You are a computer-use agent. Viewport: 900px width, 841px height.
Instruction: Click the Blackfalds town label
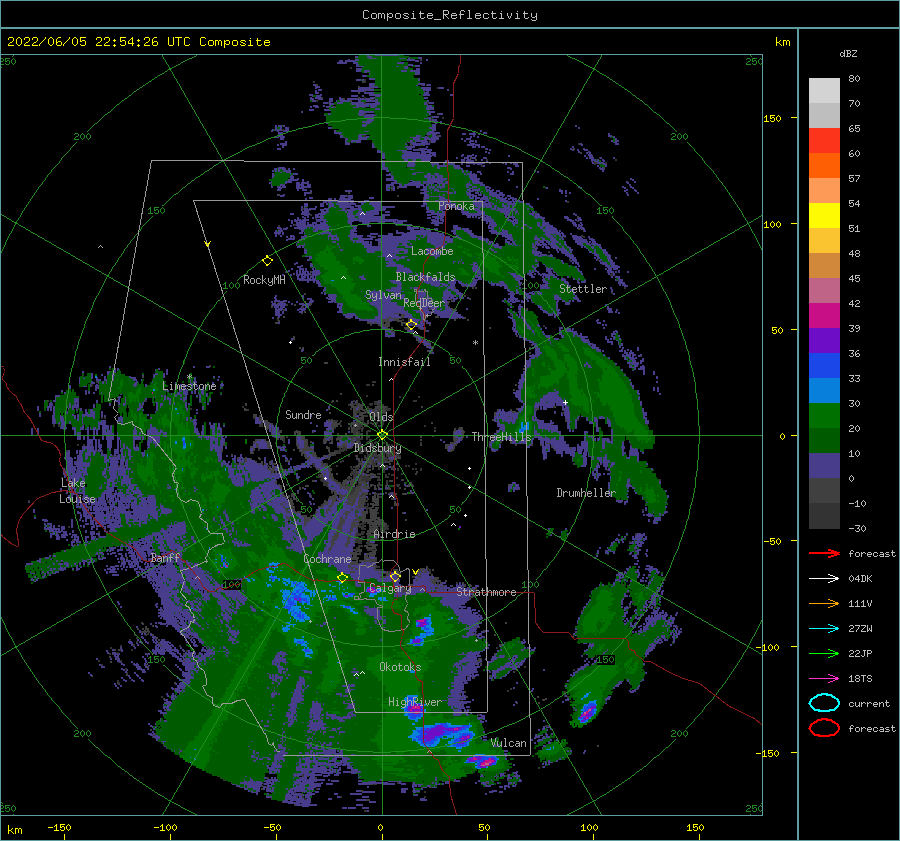coord(425,277)
